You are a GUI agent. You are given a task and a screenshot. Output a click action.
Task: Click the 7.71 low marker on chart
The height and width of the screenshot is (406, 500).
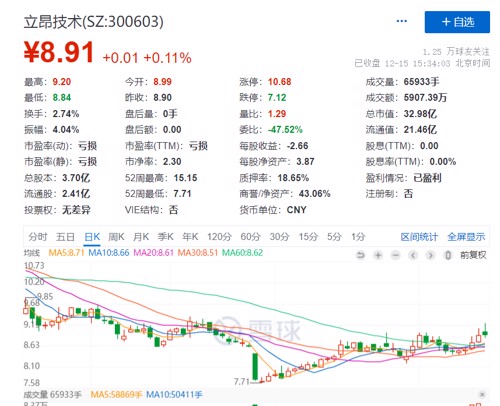241,381
